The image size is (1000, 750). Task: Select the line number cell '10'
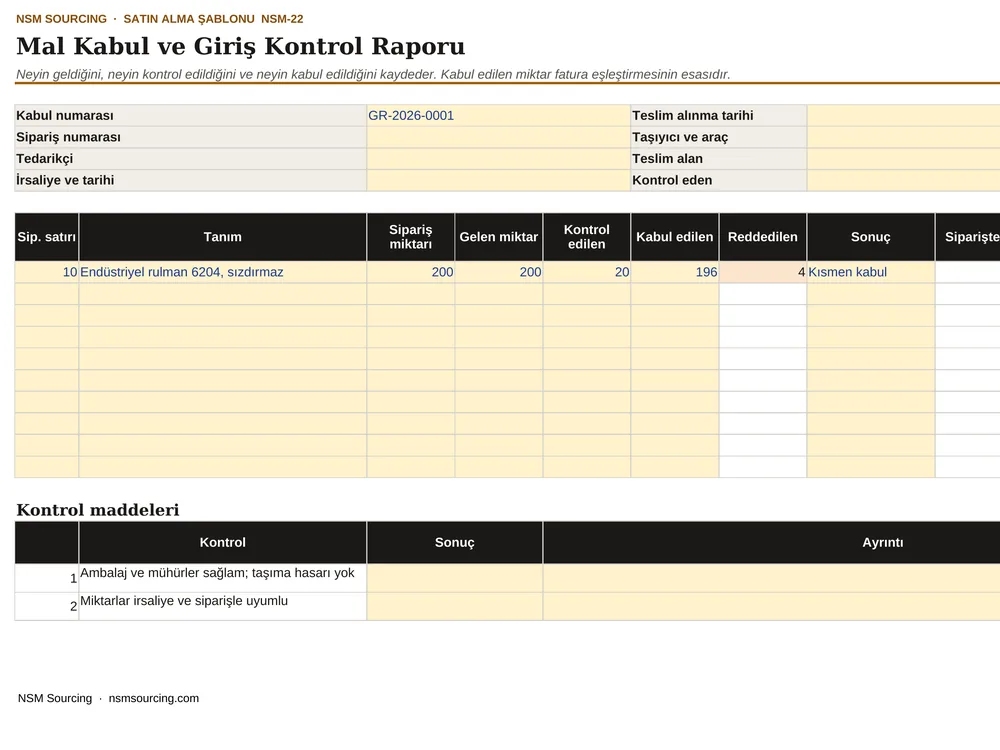(47, 272)
